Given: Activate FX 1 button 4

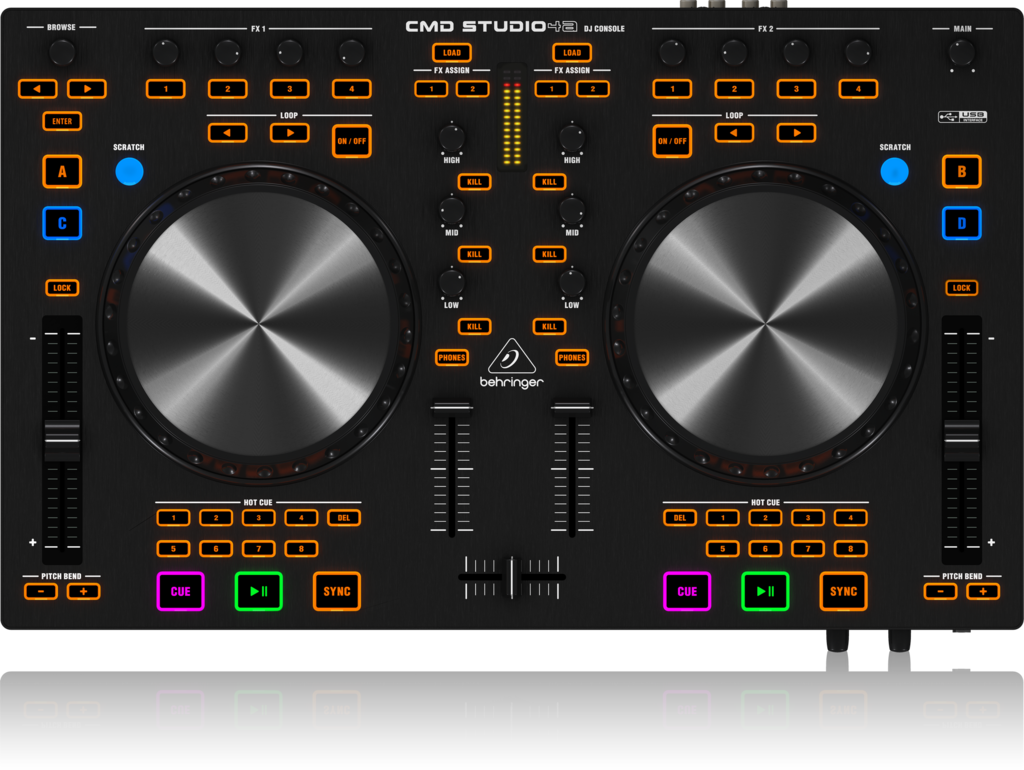Looking at the screenshot, I should [x=351, y=89].
